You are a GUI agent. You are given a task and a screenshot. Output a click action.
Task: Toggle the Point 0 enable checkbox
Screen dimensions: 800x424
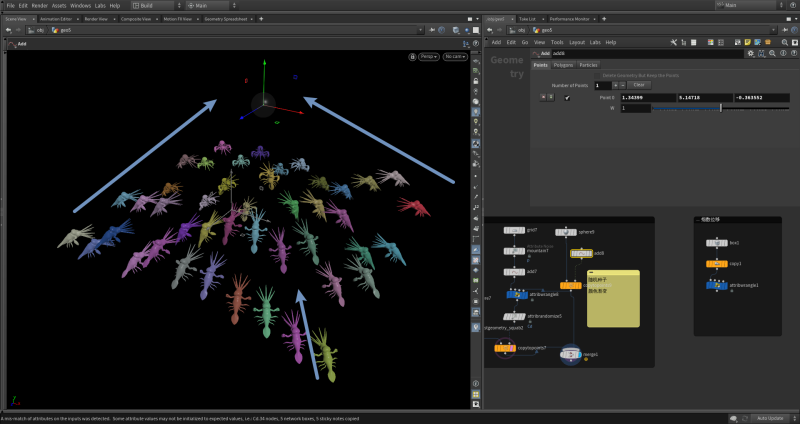pos(567,98)
